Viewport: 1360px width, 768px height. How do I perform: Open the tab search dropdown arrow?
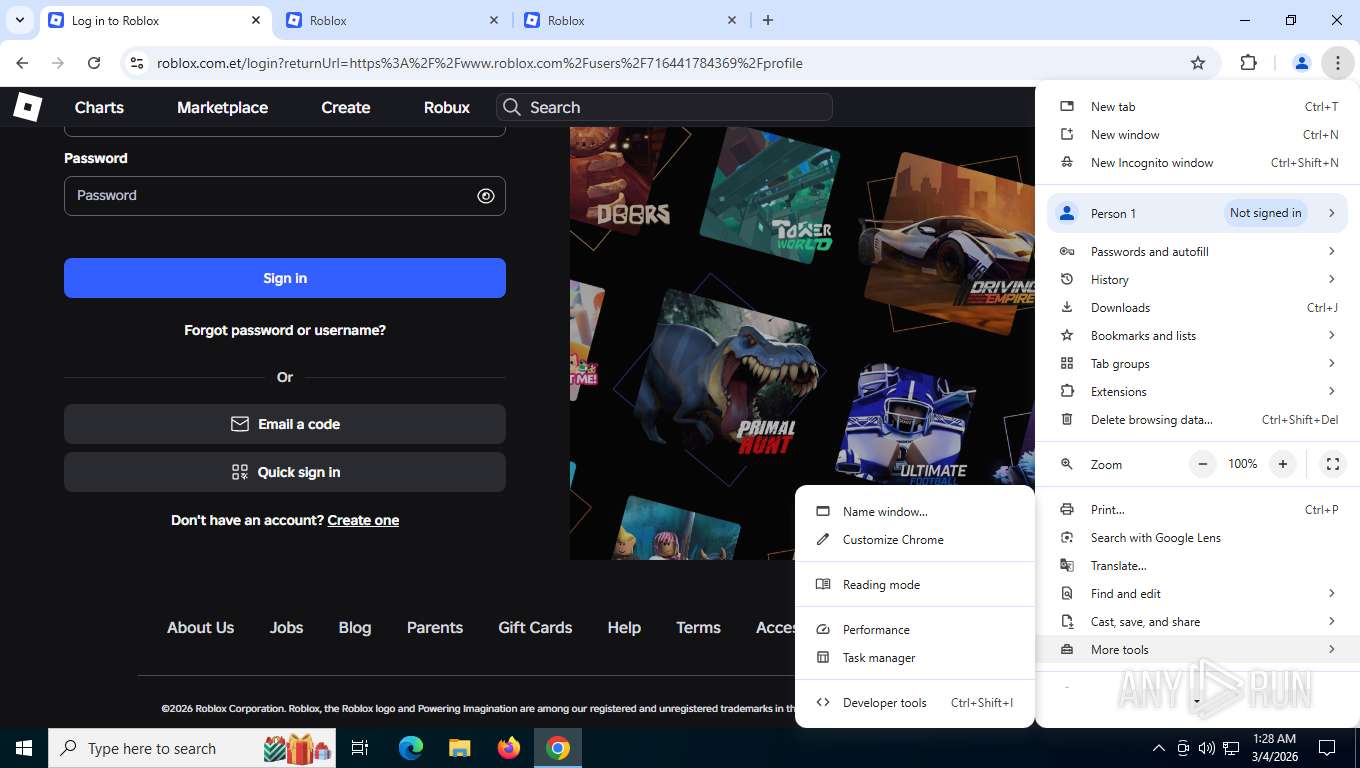[x=19, y=20]
